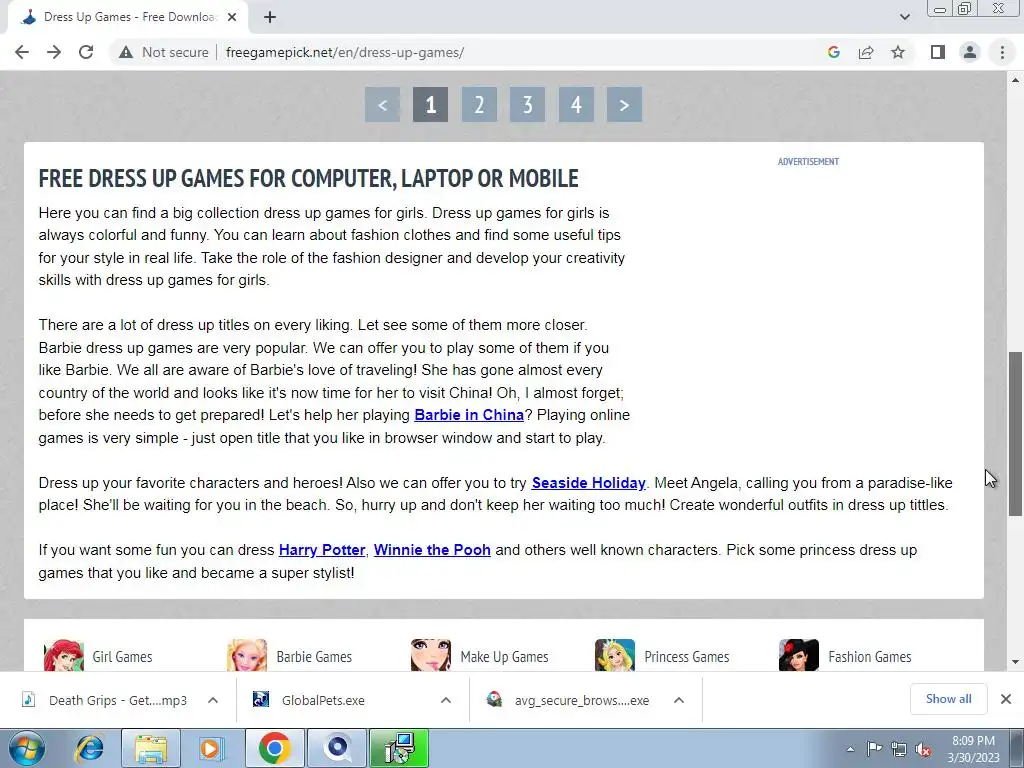Go to pagination page 2
Viewport: 1024px width, 768px height.
coord(479,104)
